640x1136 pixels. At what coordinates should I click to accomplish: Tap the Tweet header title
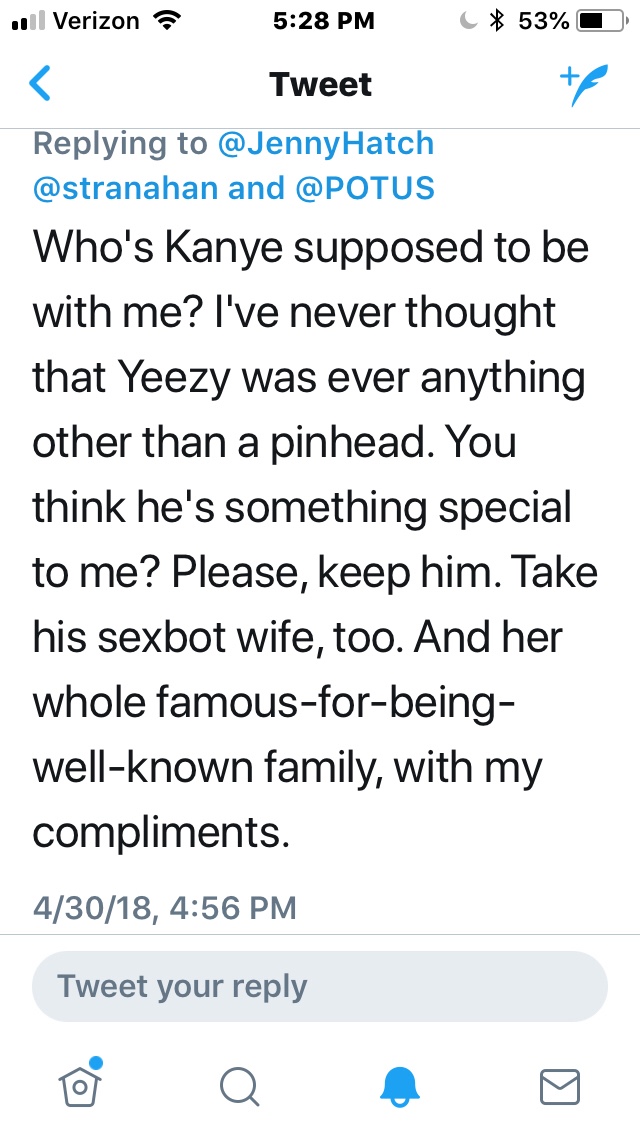coord(320,85)
